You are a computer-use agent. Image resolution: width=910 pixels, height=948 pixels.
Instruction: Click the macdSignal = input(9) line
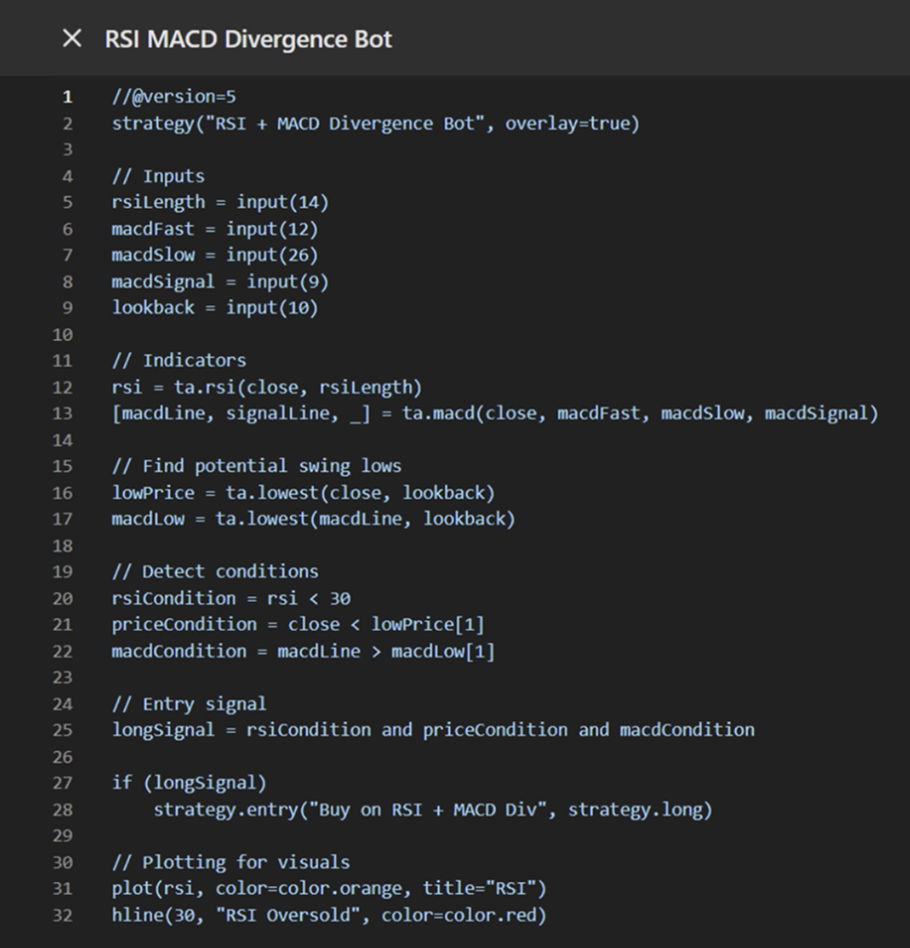pos(220,281)
